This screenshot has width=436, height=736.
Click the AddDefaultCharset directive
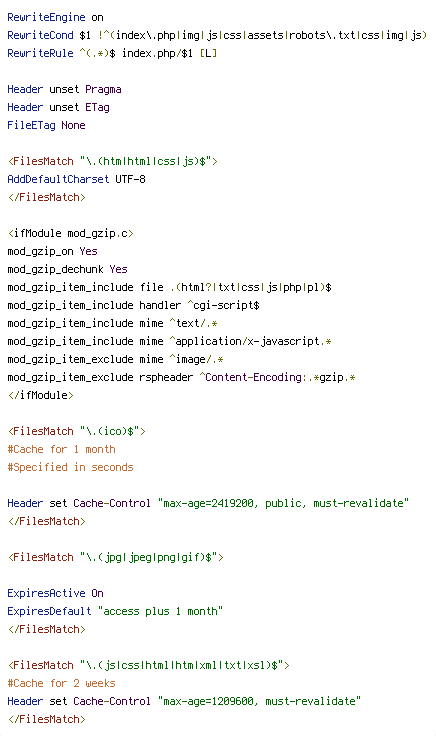tap(58, 179)
